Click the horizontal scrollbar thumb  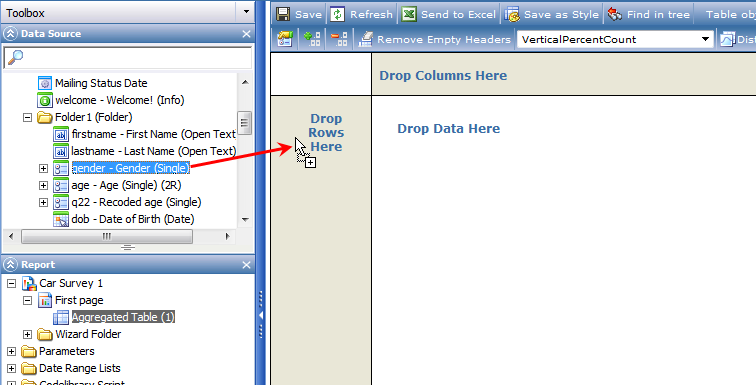(107, 237)
